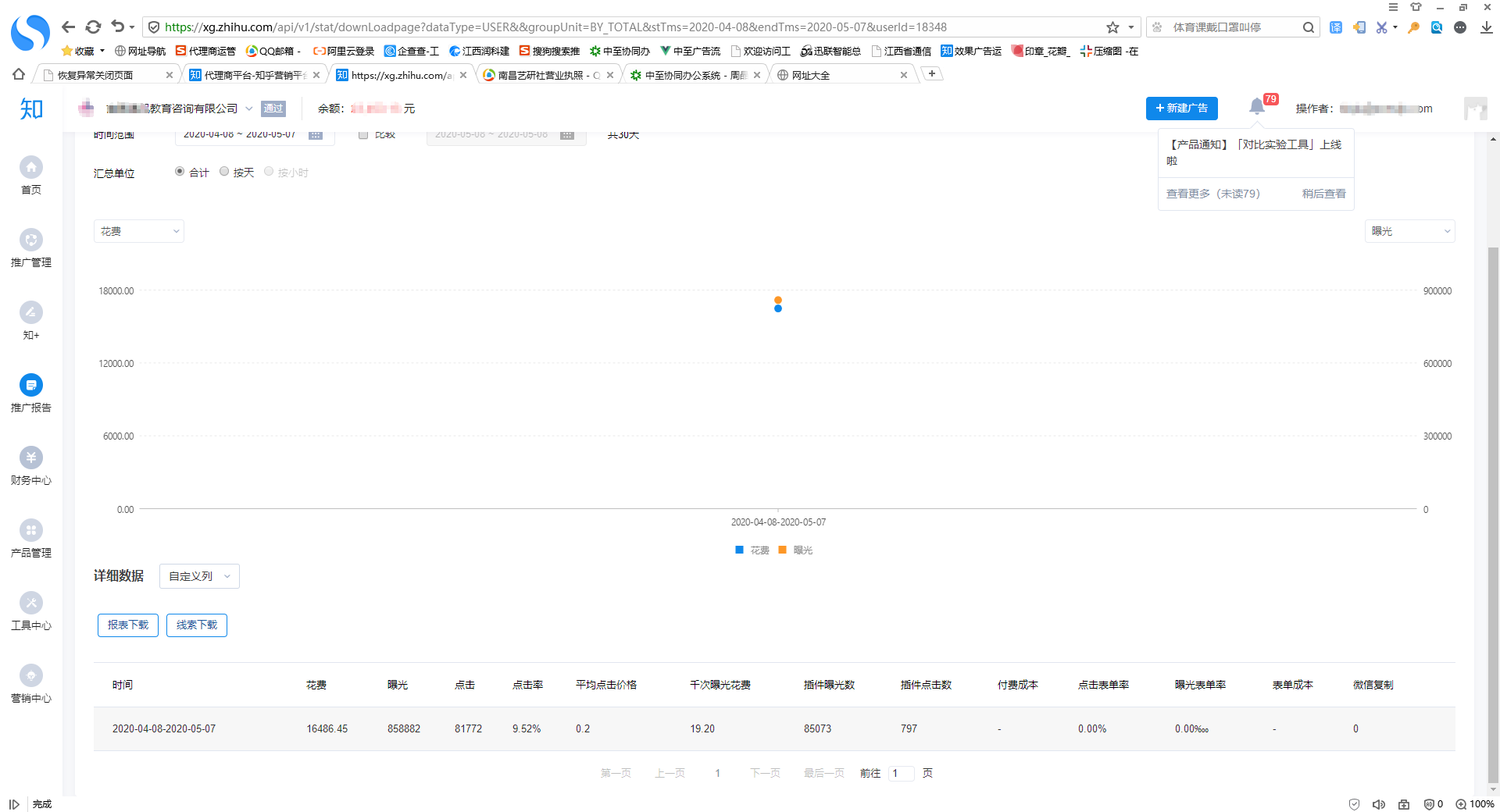Image resolution: width=1500 pixels, height=812 pixels.
Task: Expand the 花费 metric dropdown
Action: (139, 231)
